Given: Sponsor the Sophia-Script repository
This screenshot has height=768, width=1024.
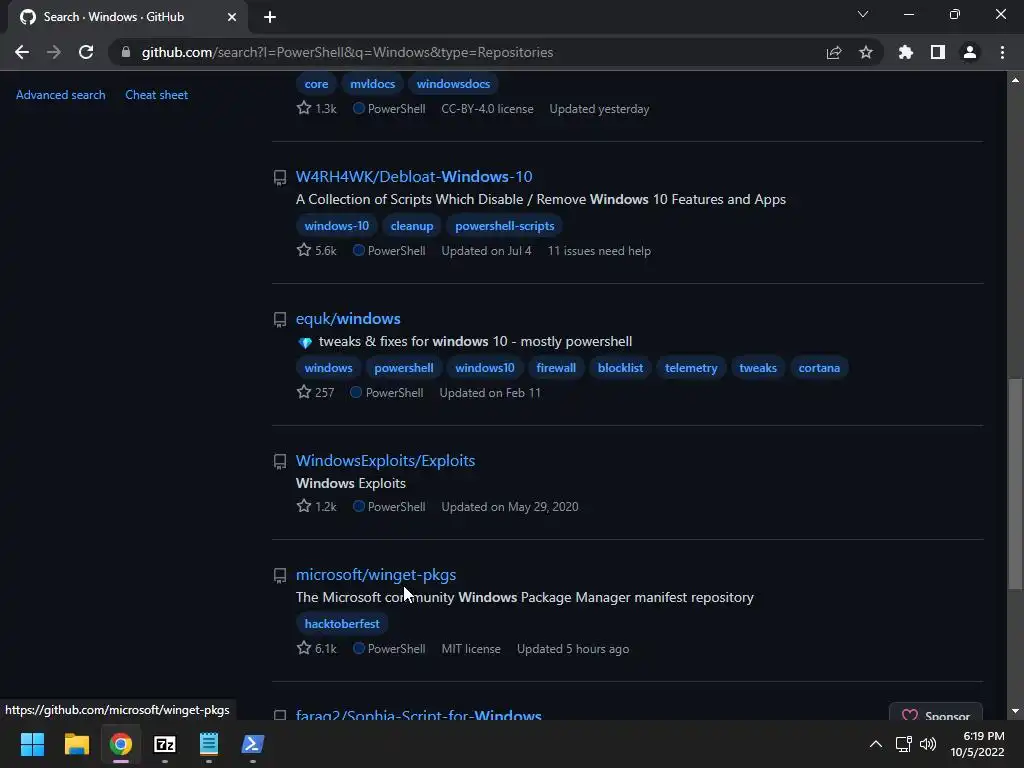Looking at the screenshot, I should coord(936,713).
